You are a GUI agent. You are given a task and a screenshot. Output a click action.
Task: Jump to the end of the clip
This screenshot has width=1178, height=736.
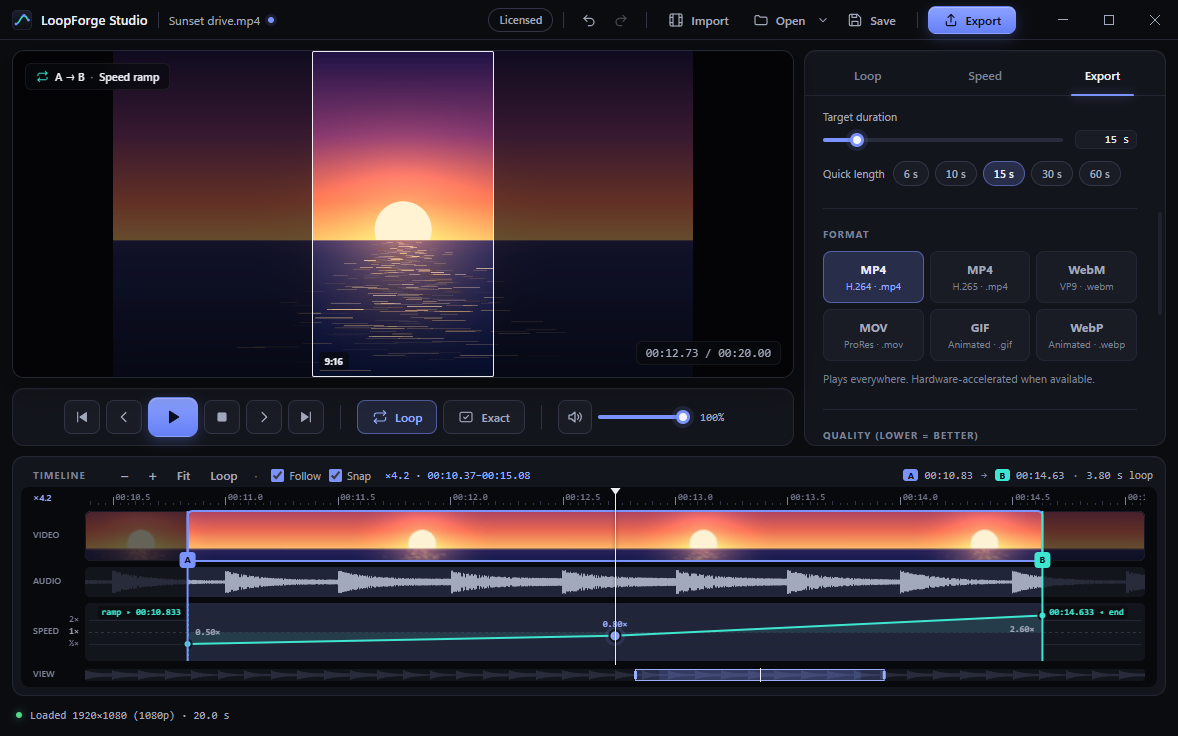point(306,417)
